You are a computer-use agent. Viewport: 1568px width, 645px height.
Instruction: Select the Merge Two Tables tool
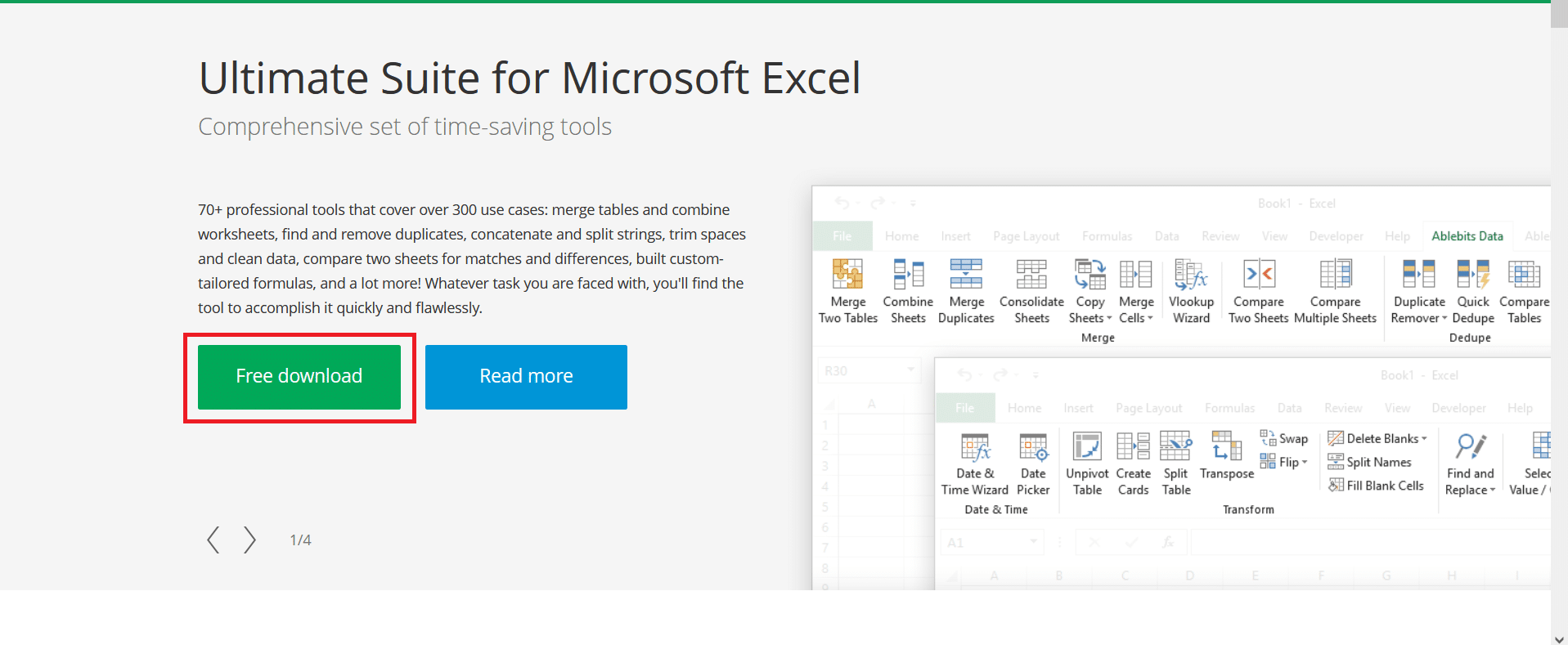[848, 292]
